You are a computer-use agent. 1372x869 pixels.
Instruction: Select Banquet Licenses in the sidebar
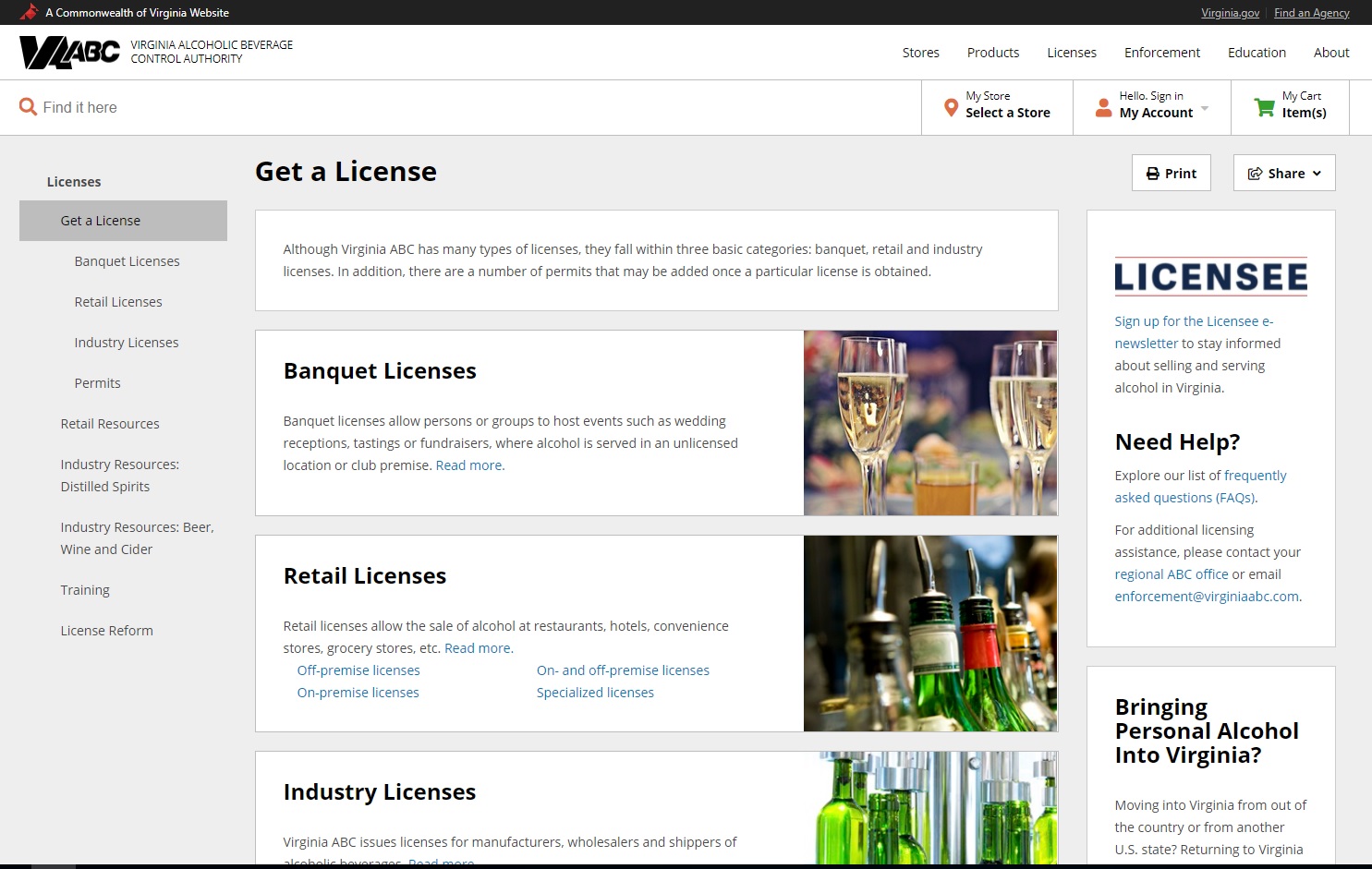click(x=127, y=261)
